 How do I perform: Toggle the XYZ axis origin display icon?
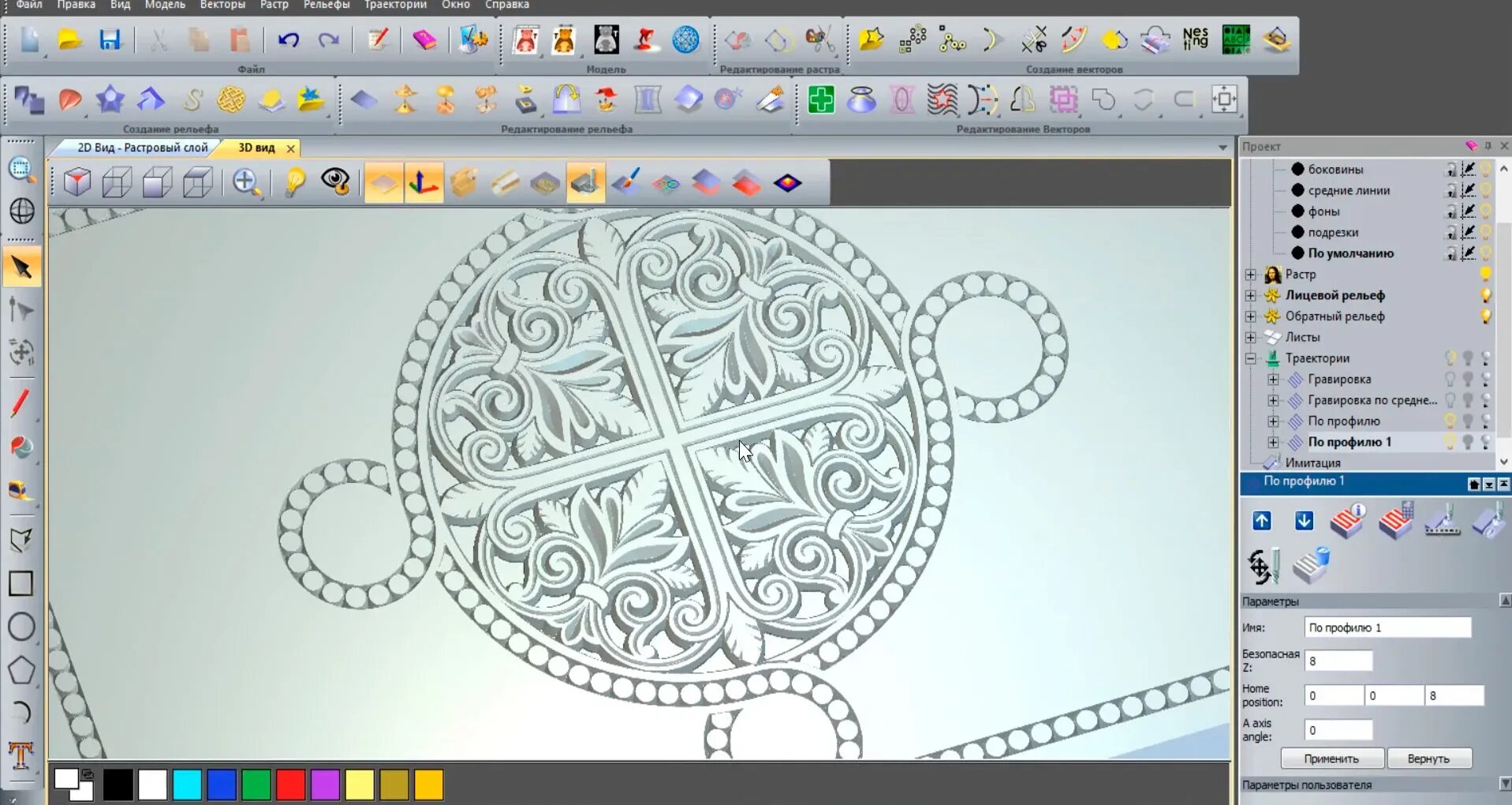[424, 182]
